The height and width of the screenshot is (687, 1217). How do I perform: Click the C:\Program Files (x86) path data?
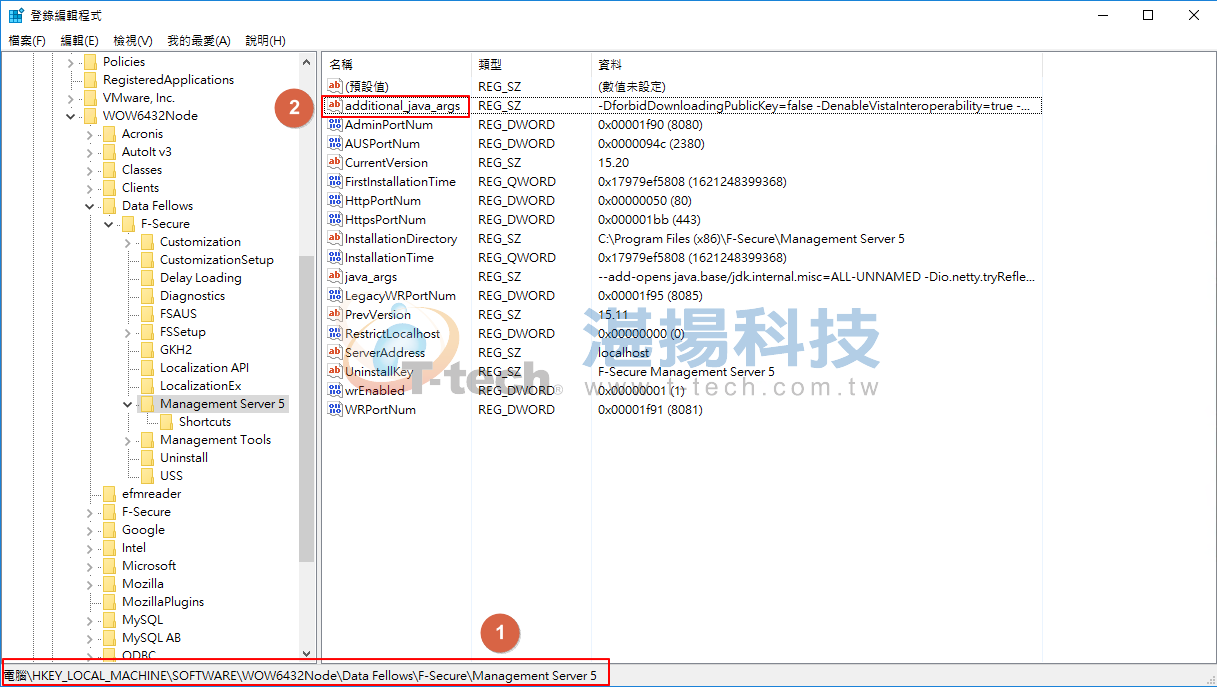[751, 239]
